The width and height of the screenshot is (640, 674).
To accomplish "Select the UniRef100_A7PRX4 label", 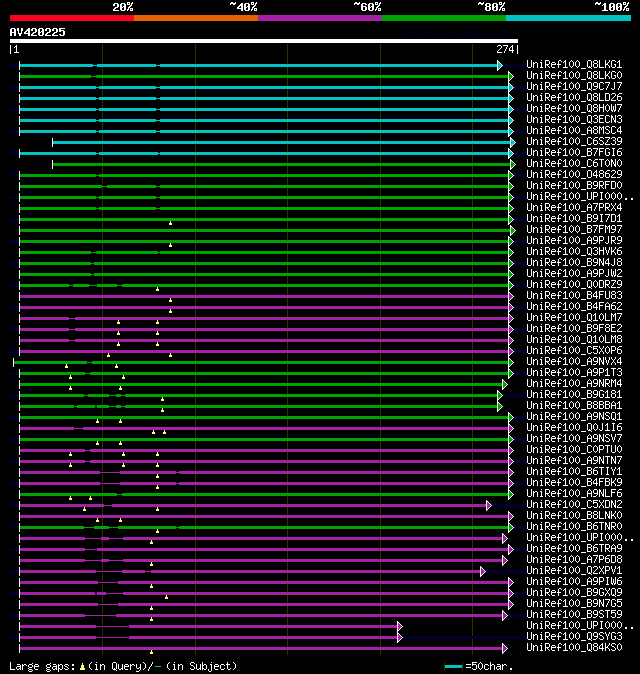I will pyautogui.click(x=574, y=208).
